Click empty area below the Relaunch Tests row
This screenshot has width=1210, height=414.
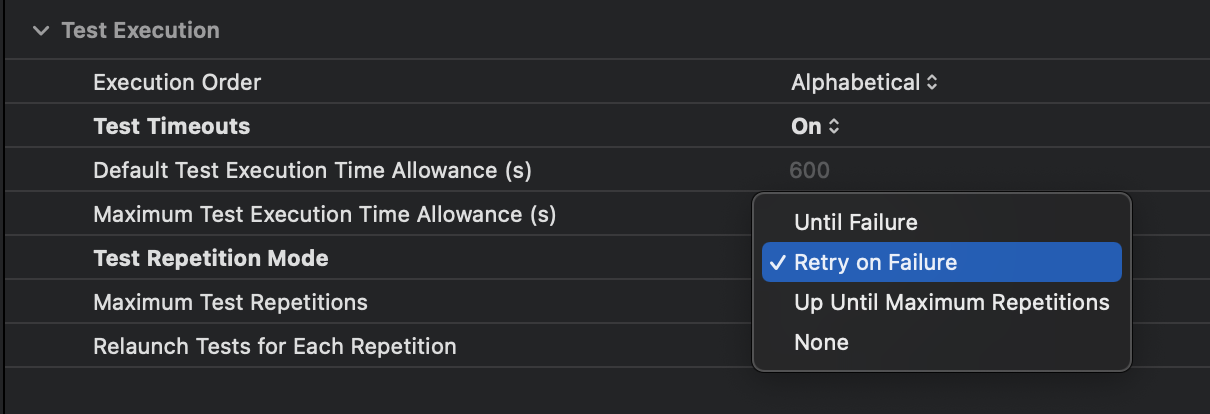400,390
